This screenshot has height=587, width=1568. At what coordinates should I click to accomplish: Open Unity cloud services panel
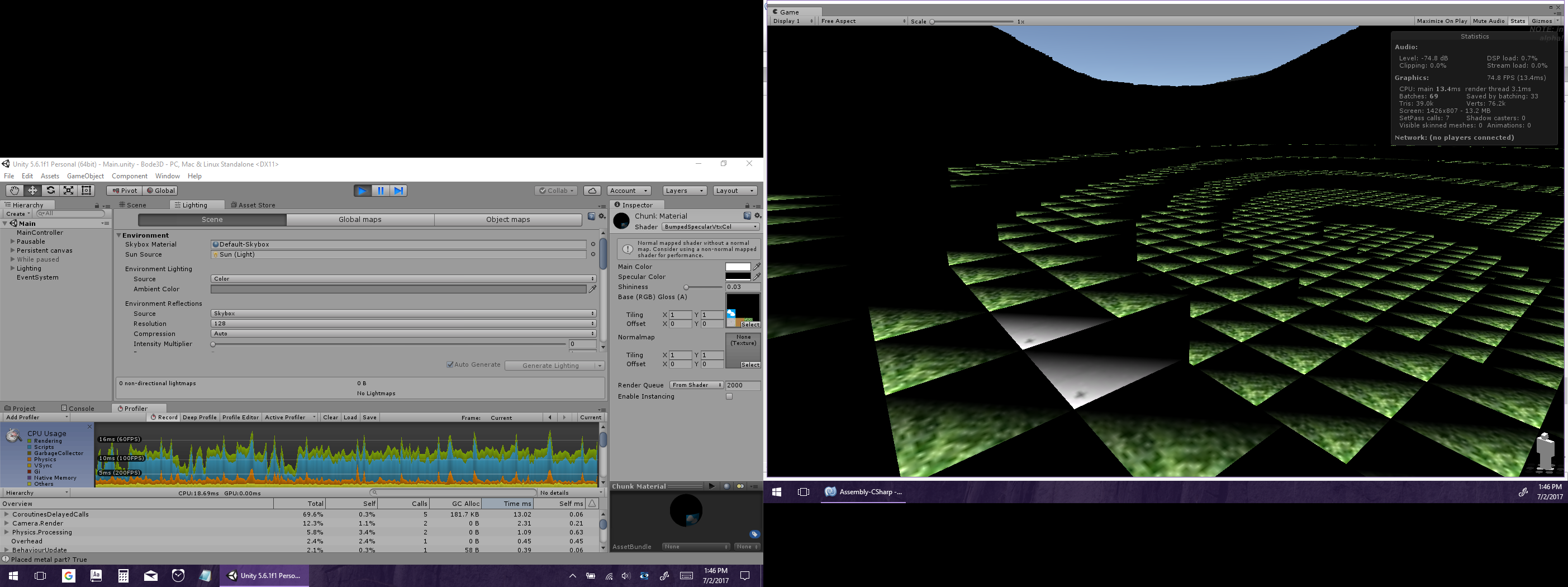pos(592,191)
